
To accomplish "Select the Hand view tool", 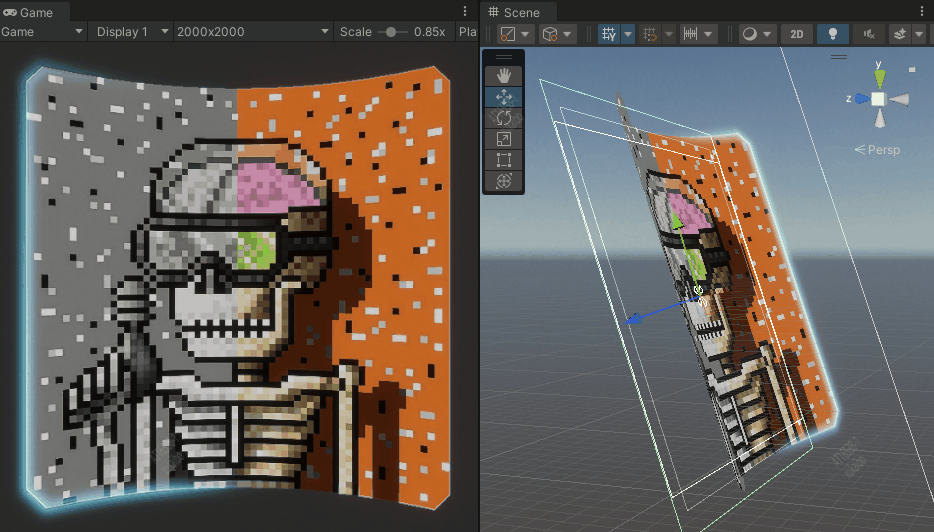I will coord(503,76).
